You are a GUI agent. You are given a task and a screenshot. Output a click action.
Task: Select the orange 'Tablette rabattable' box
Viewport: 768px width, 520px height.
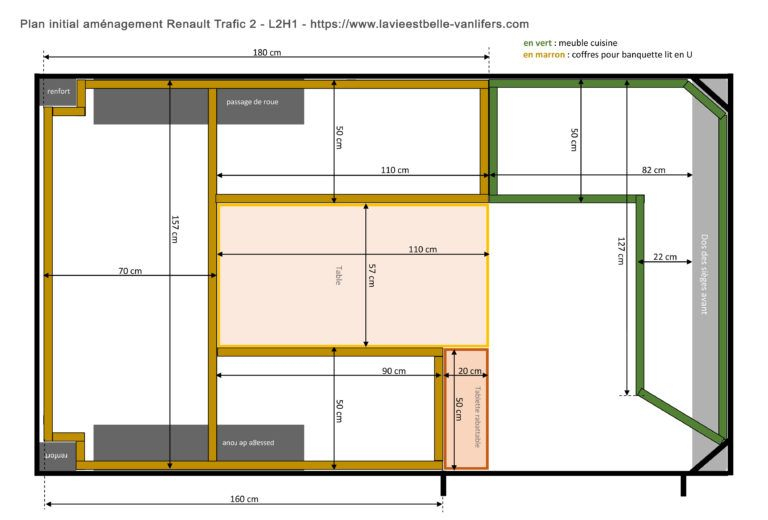pos(466,409)
